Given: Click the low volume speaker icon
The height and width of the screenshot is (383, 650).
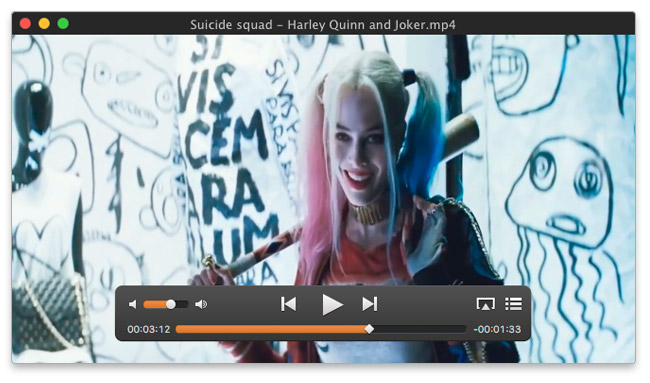Looking at the screenshot, I should click(133, 305).
